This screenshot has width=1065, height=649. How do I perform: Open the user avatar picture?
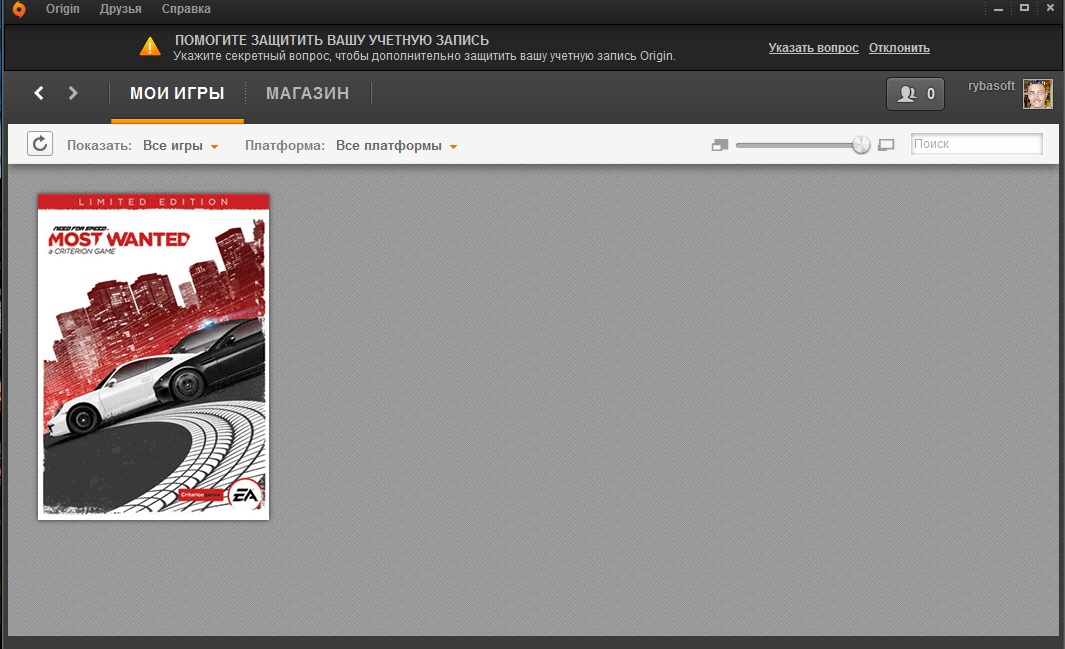1037,94
